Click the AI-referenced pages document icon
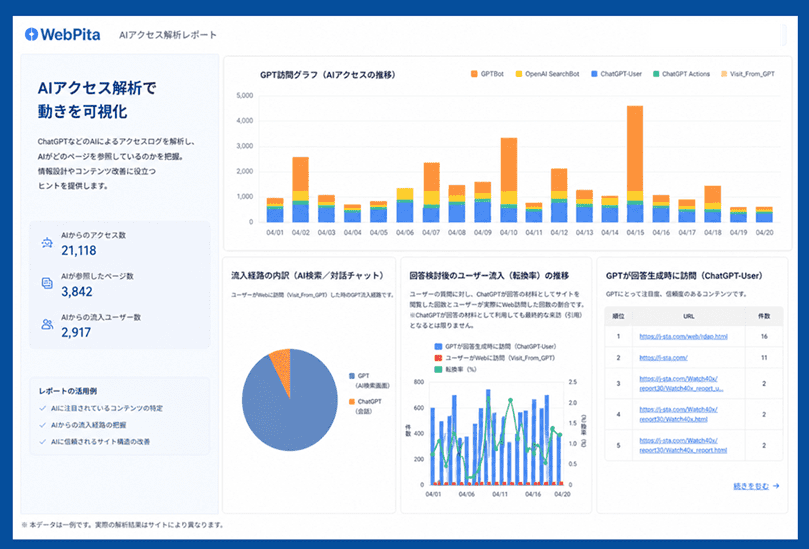This screenshot has height=549, width=809. click(x=46, y=284)
